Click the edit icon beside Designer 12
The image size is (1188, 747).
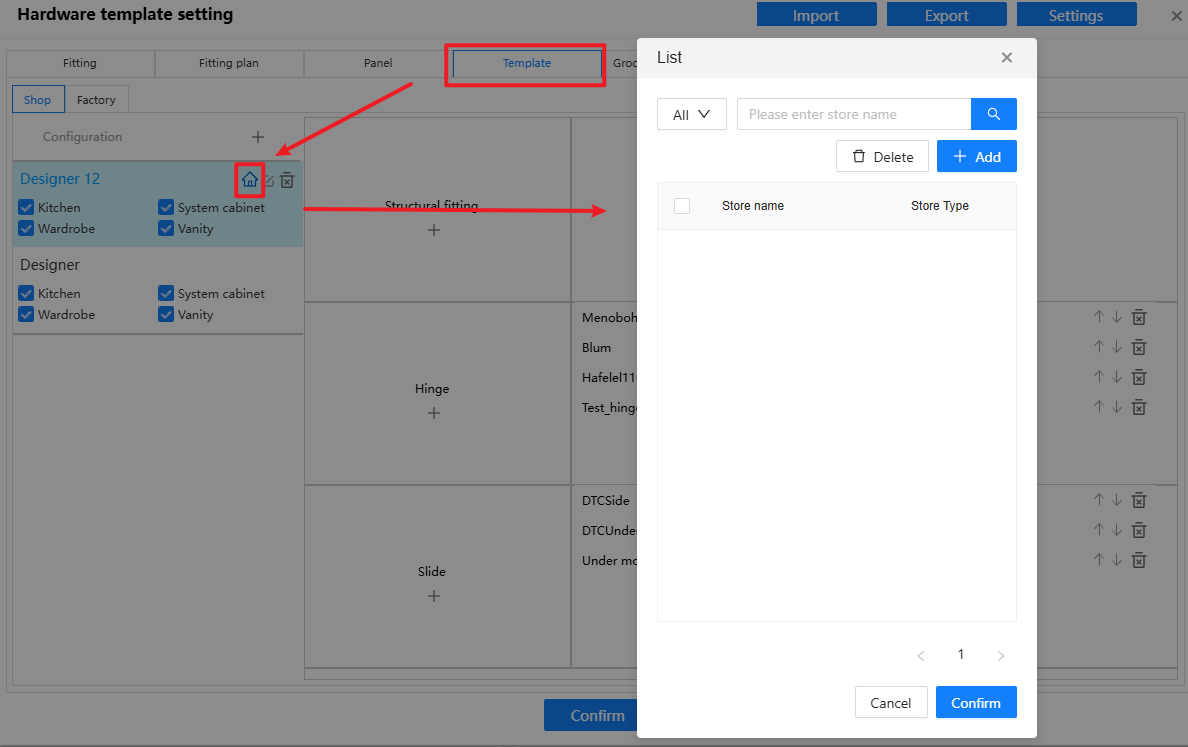pos(268,181)
